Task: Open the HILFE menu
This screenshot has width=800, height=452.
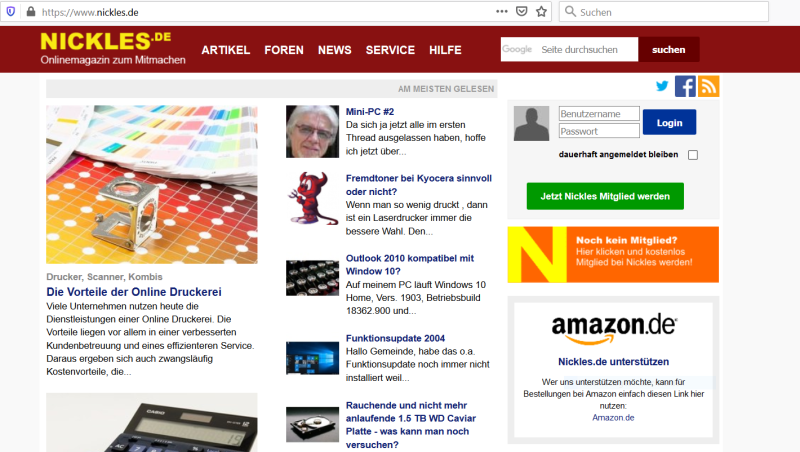Action: (x=445, y=50)
